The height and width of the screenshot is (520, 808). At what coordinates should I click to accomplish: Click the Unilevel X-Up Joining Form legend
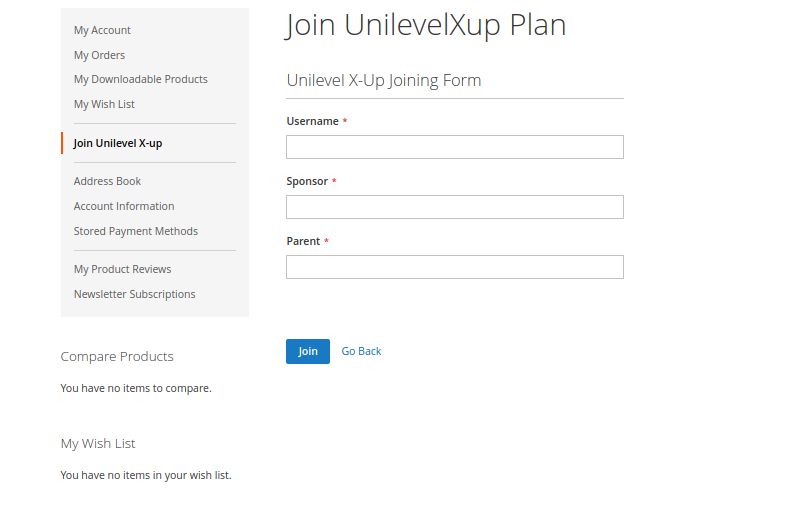tap(383, 80)
